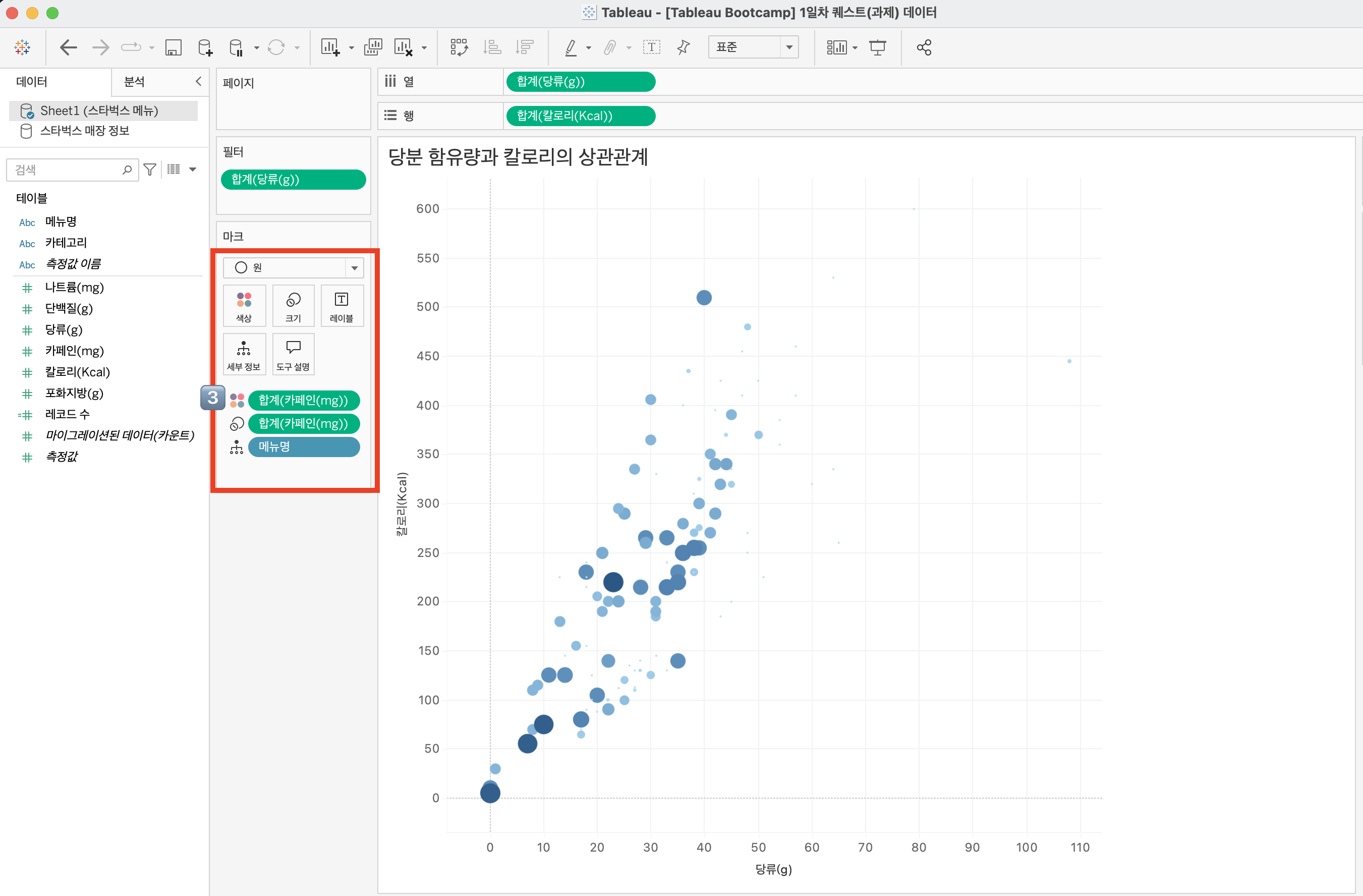Toggle mark labels with the T icon
The image size is (1363, 896).
pos(652,47)
